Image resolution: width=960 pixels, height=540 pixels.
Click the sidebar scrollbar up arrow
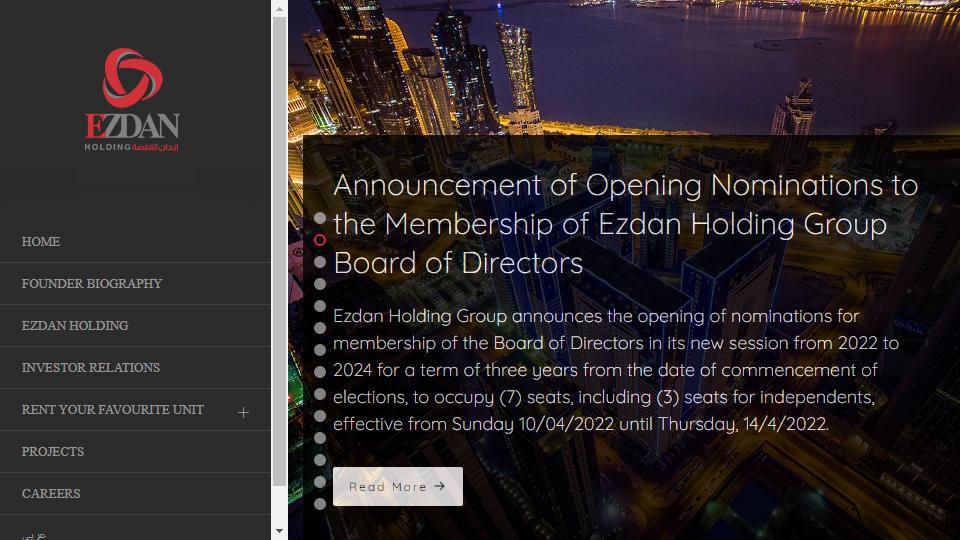click(279, 9)
